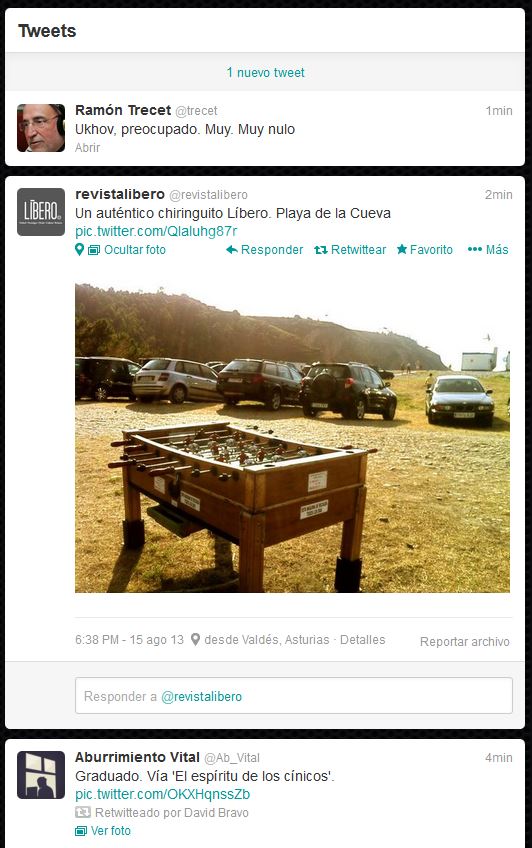Open Ramón Trecet's profile avatar

41,128
